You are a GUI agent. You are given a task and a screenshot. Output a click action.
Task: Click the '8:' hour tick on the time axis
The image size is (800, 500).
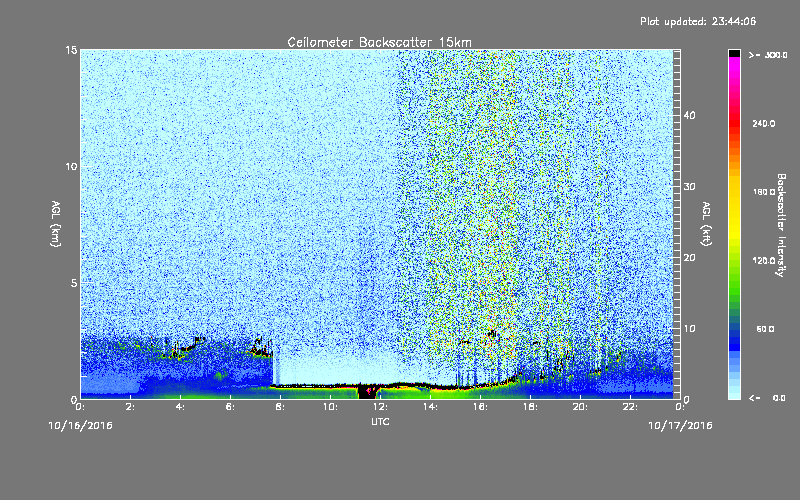tap(280, 407)
